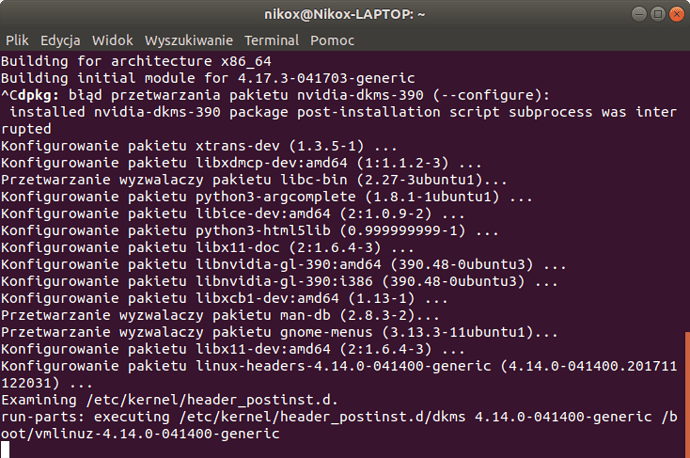
Task: Open the Wyszukiwanie menu
Action: (189, 41)
